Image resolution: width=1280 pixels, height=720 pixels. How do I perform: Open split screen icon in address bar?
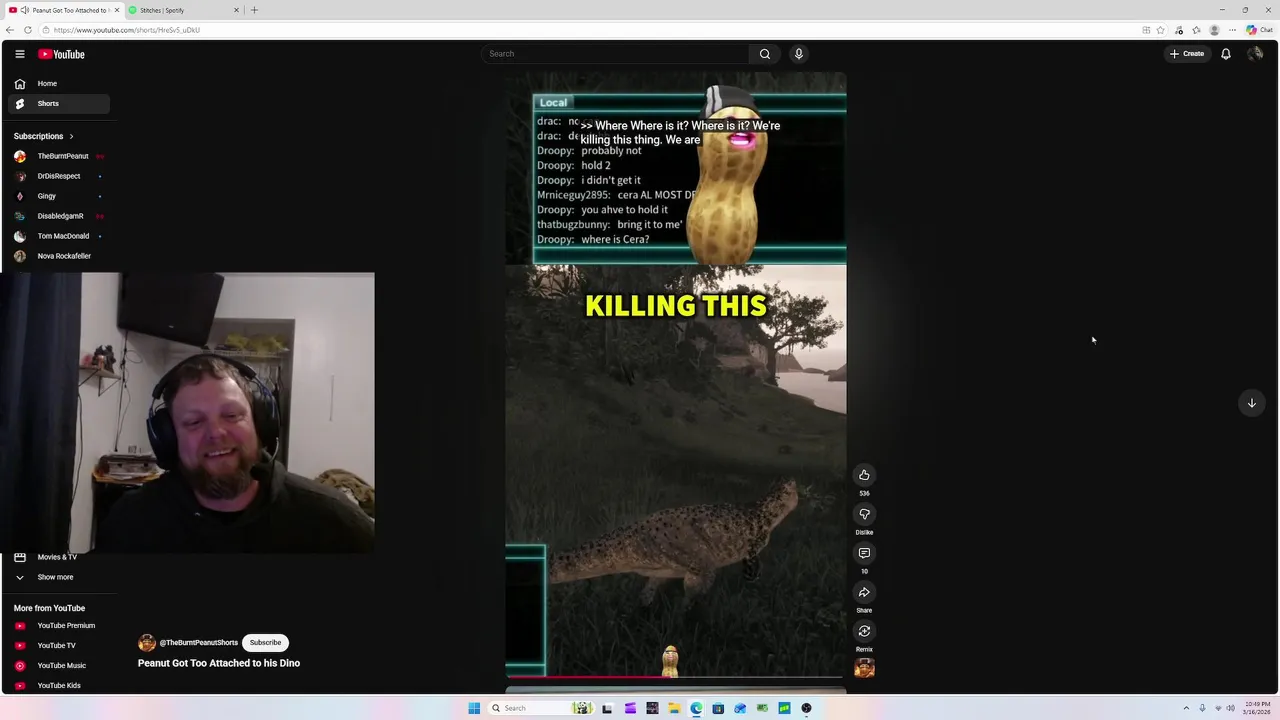1146,30
